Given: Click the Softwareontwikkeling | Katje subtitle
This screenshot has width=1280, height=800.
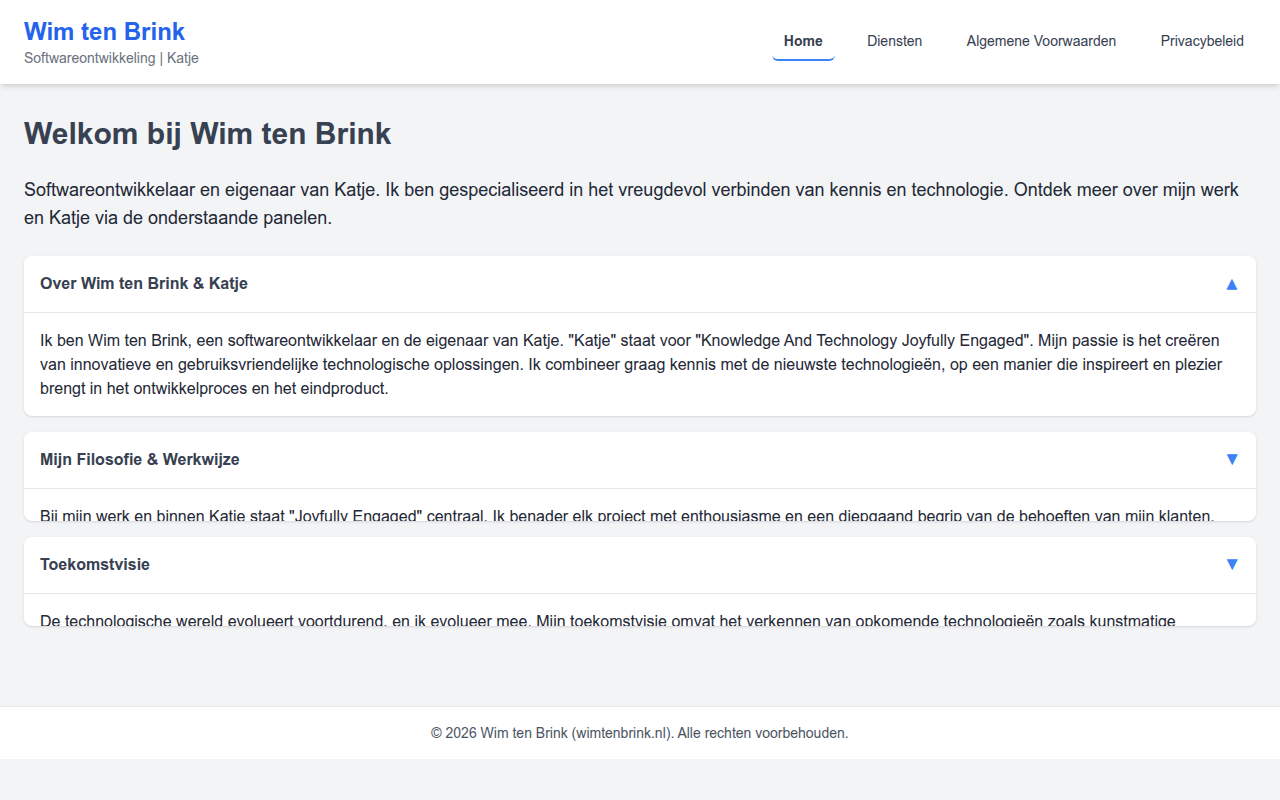Looking at the screenshot, I should coord(111,58).
